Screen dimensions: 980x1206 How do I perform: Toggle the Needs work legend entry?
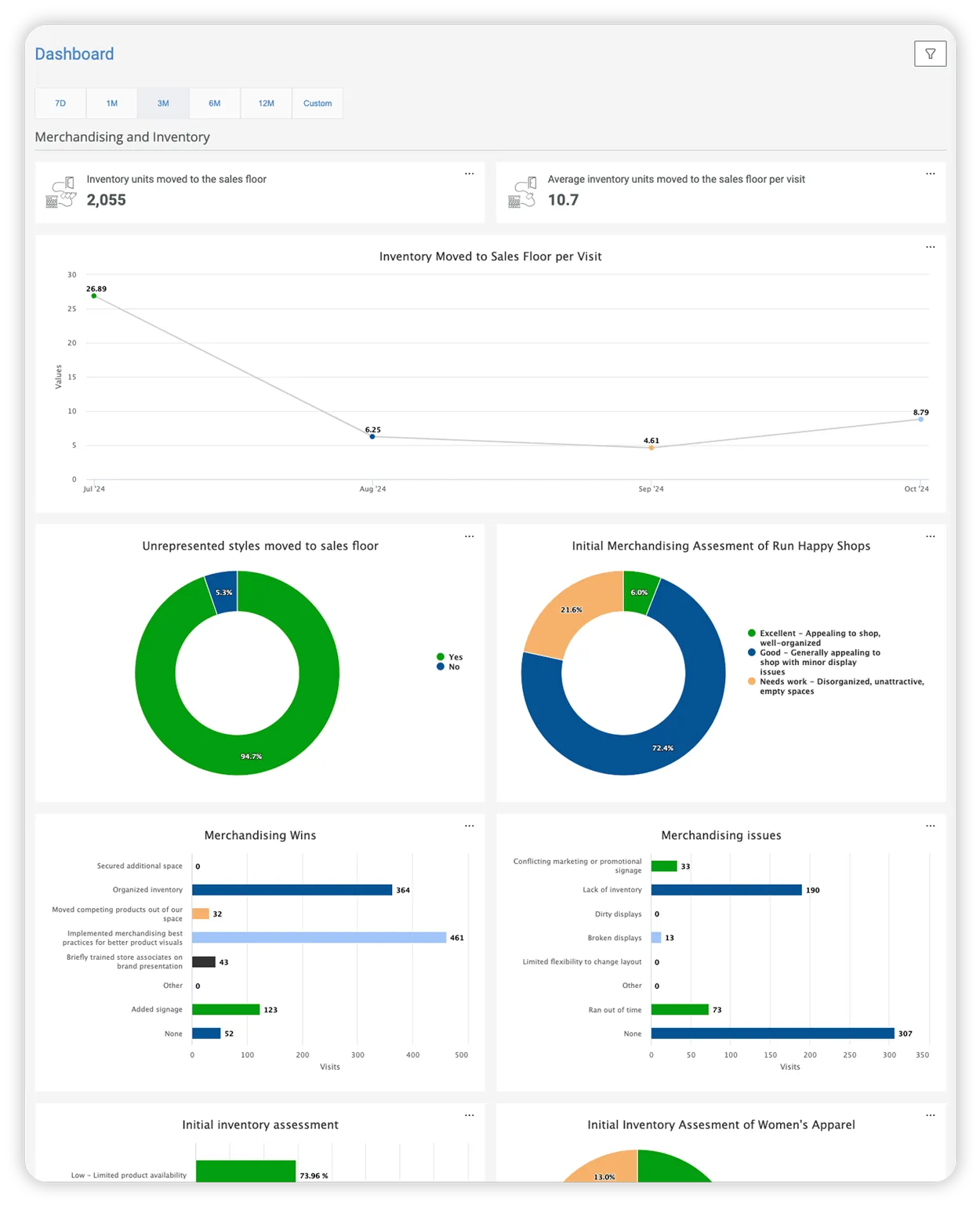(x=836, y=686)
